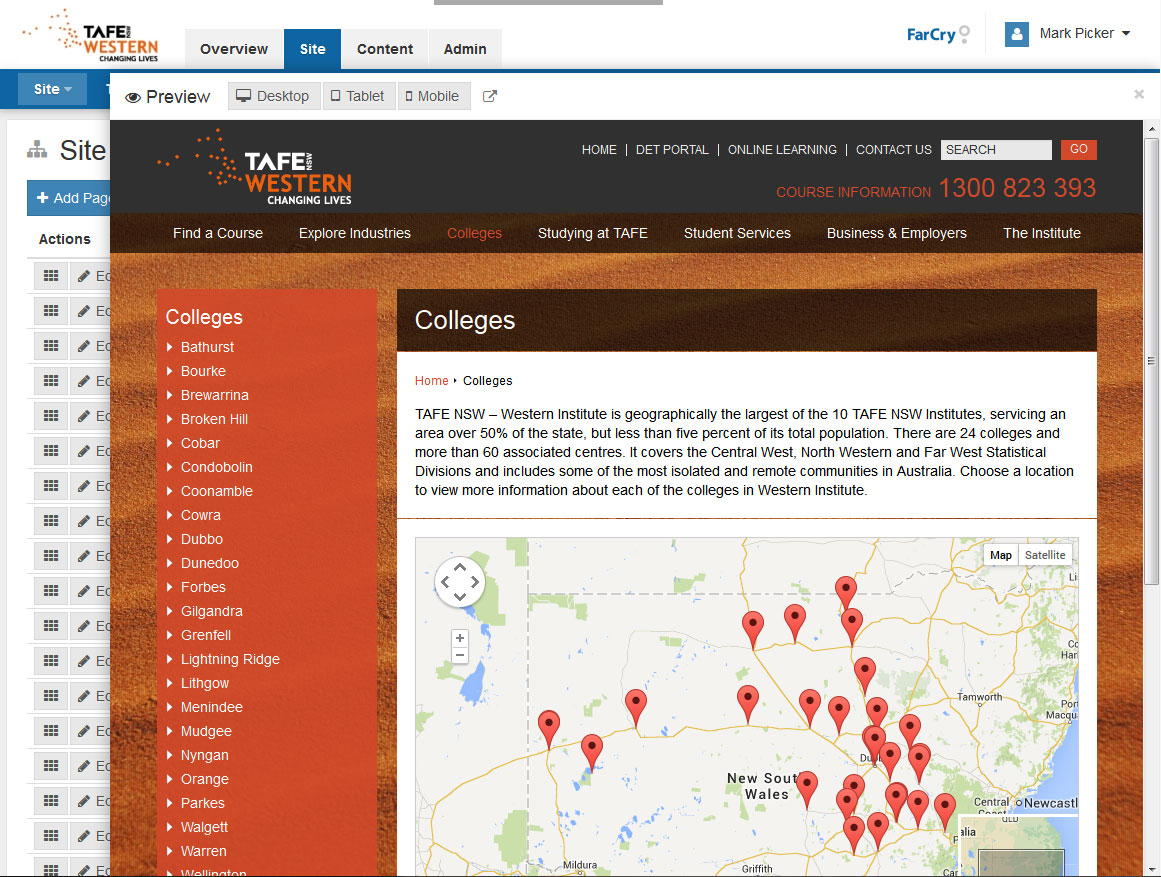The image size is (1161, 877).
Task: Zoom out on the map
Action: coord(460,656)
